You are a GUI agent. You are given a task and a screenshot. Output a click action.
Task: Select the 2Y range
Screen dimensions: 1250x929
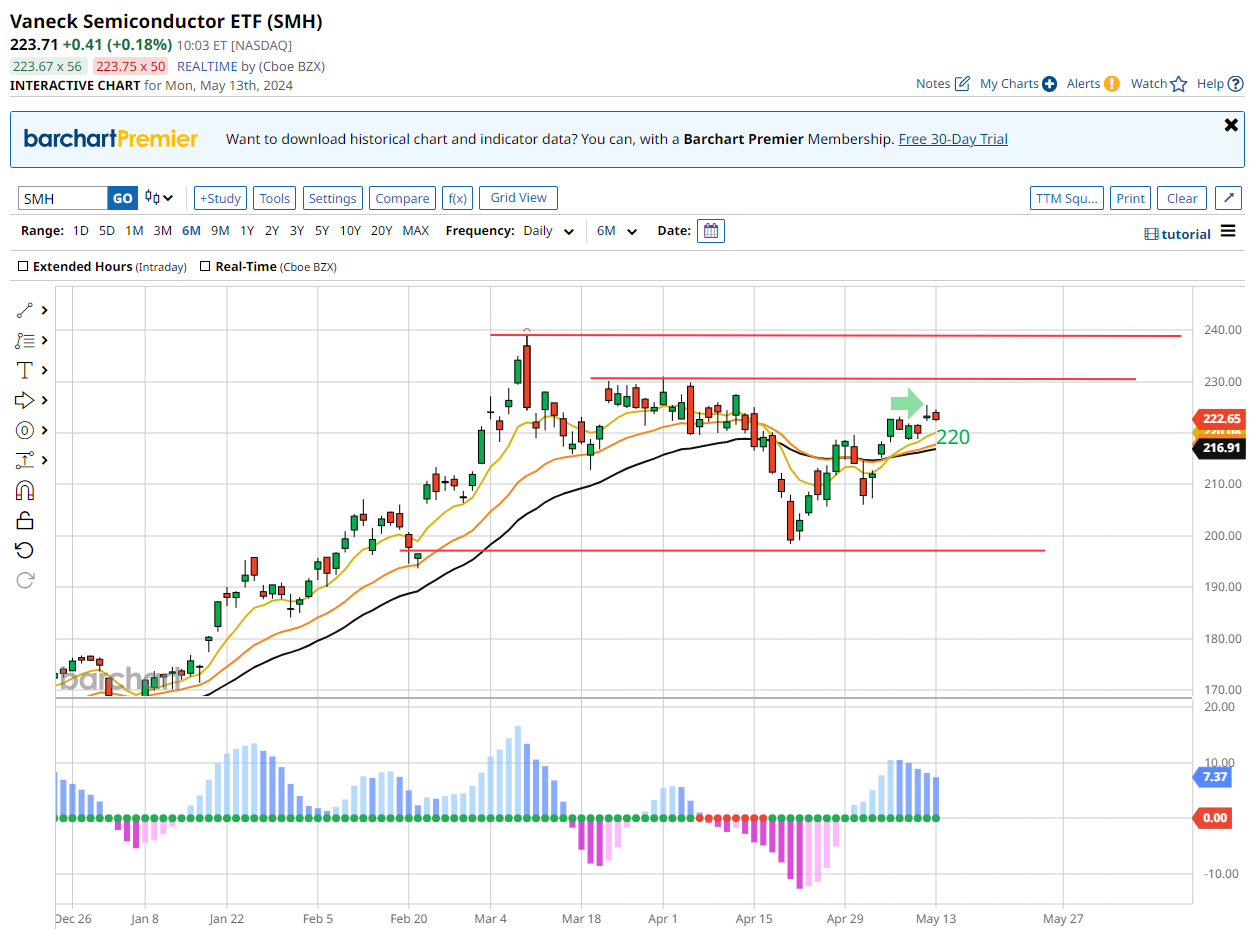pyautogui.click(x=272, y=231)
